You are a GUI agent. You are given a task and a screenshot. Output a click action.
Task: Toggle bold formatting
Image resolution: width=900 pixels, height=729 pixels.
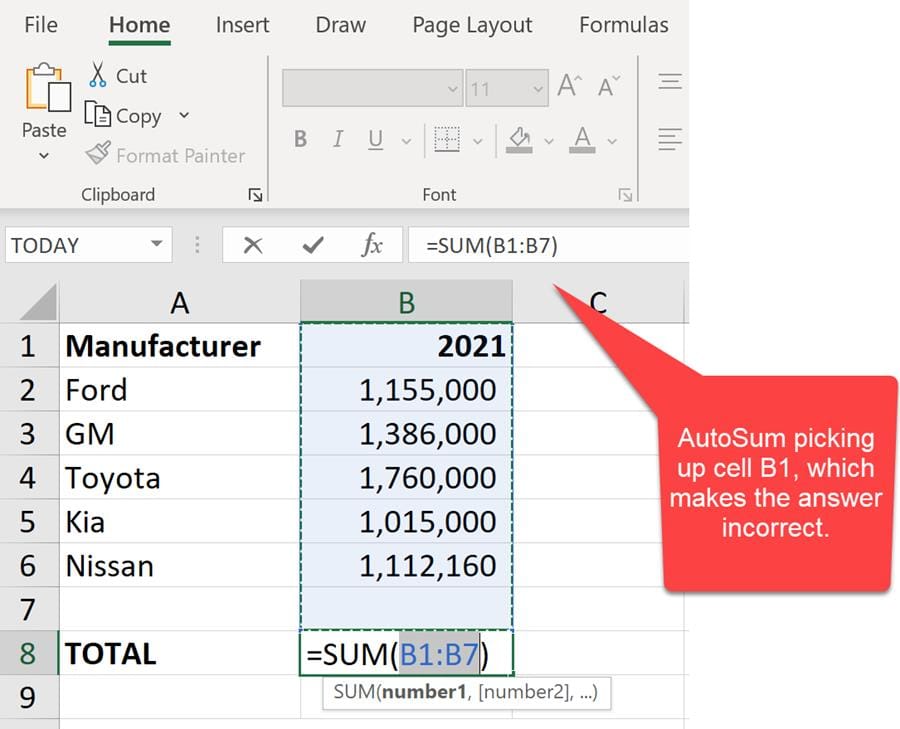[299, 139]
